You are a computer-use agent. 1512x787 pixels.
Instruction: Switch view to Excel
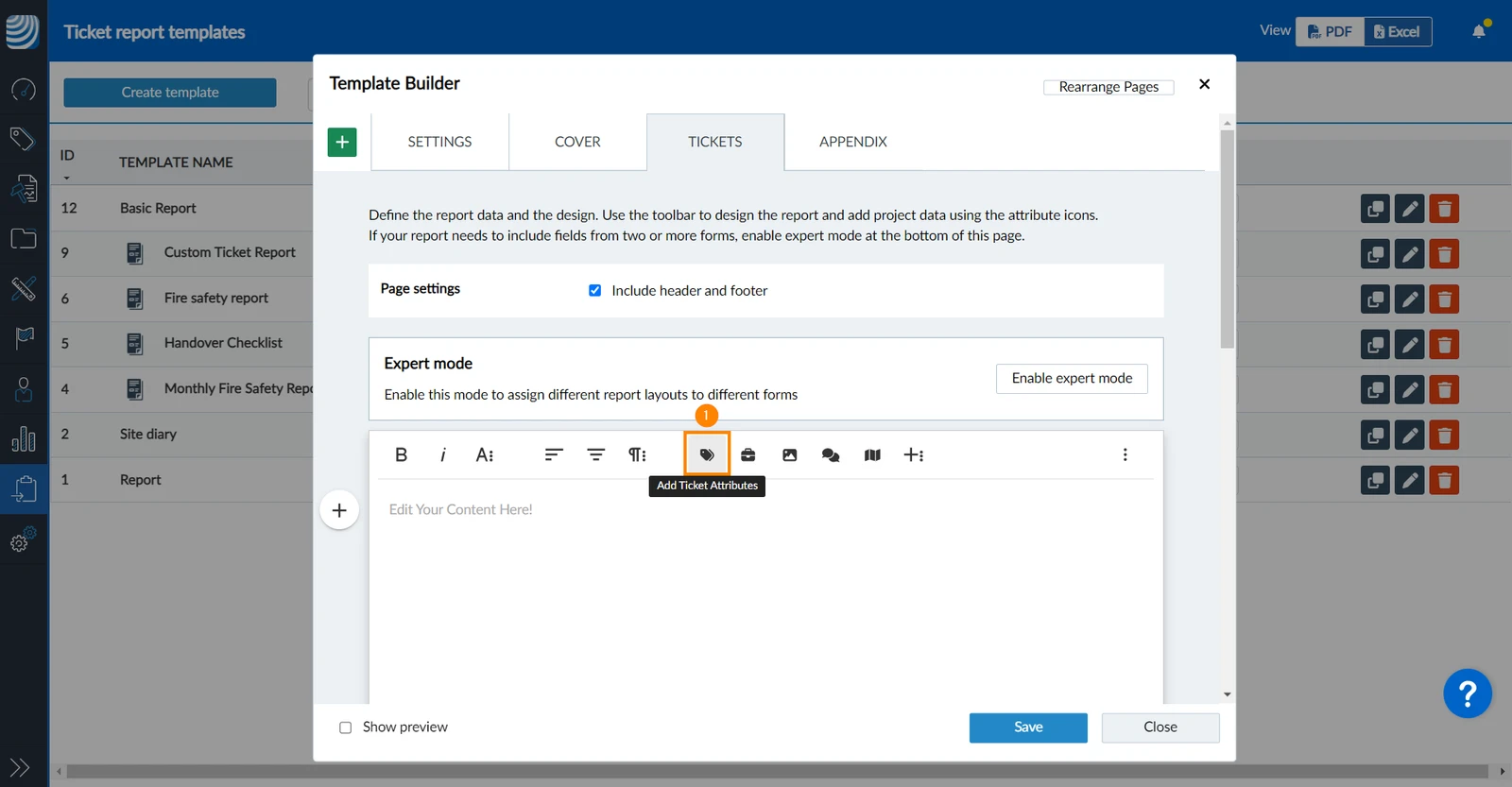coord(1398,32)
